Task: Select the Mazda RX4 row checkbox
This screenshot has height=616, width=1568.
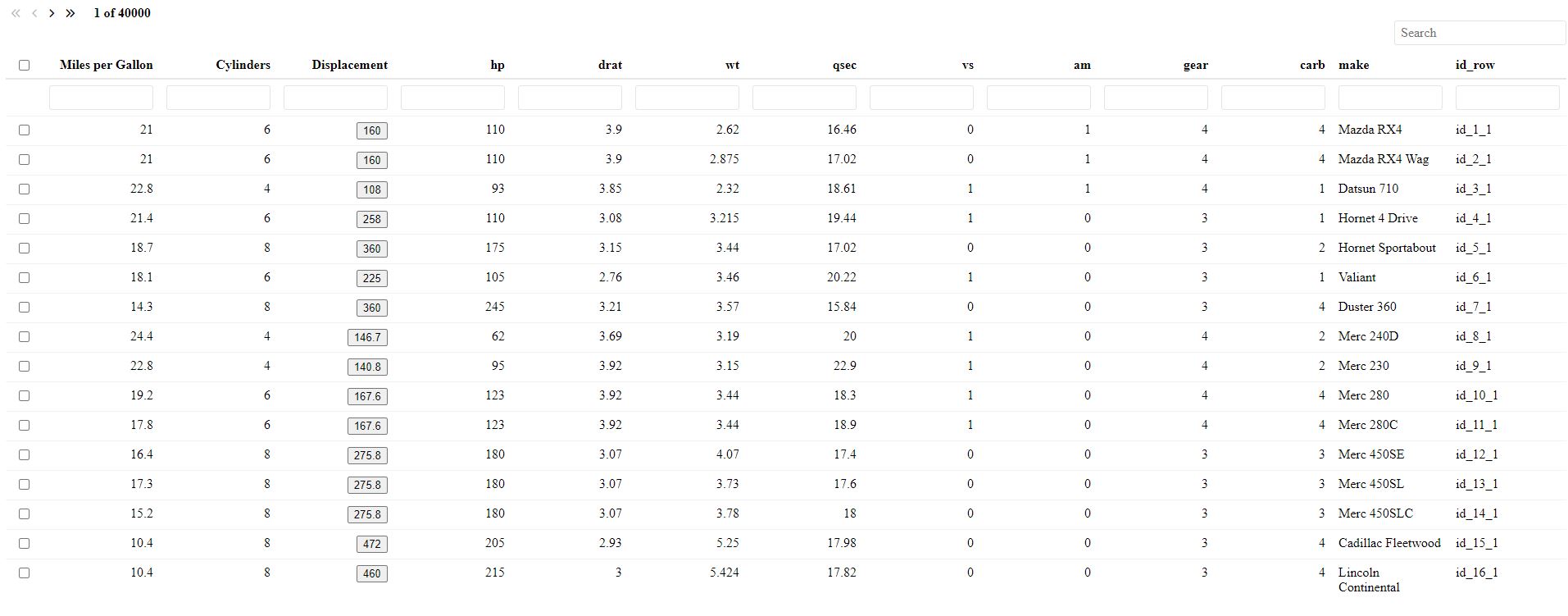Action: [x=24, y=130]
